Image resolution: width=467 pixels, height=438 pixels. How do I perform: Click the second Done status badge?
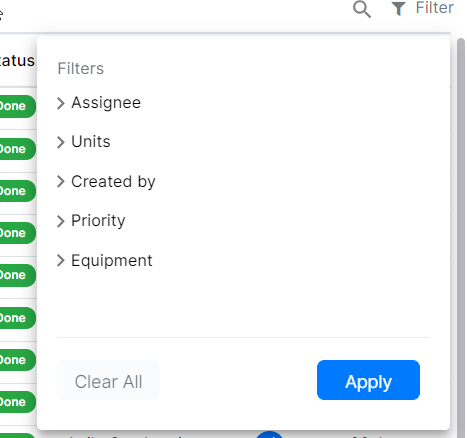[15, 149]
